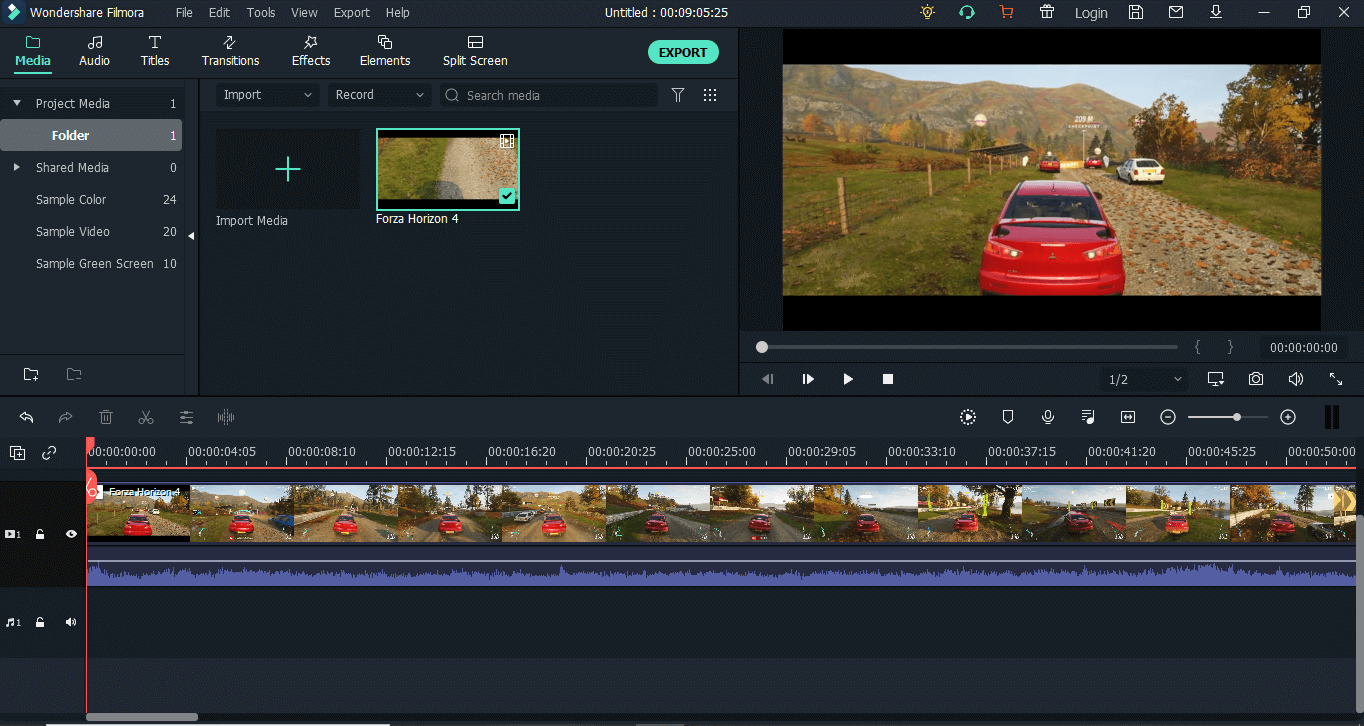Click the delete folder icon
1364x726 pixels.
click(74, 374)
